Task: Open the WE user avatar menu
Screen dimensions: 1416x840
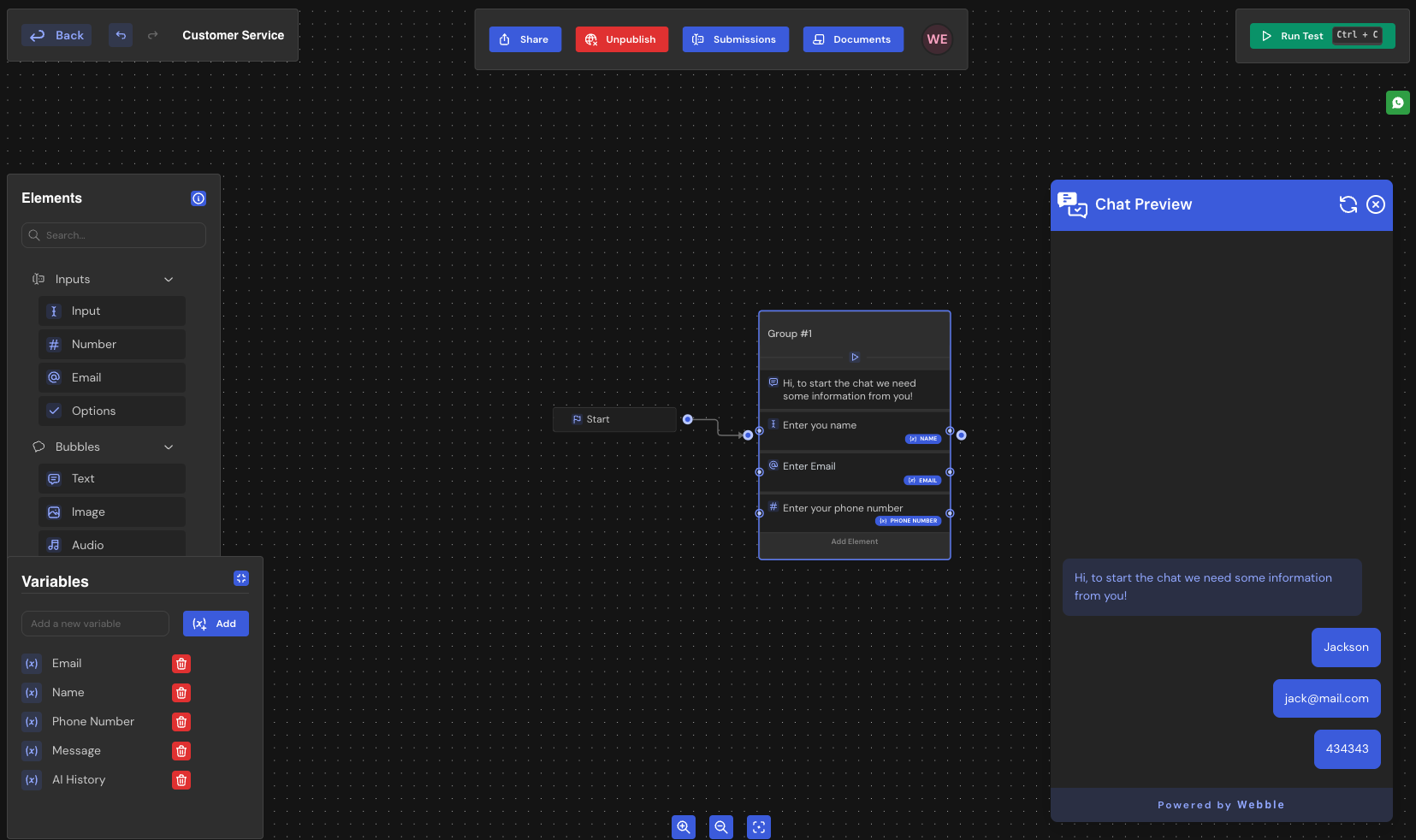Action: coord(937,39)
